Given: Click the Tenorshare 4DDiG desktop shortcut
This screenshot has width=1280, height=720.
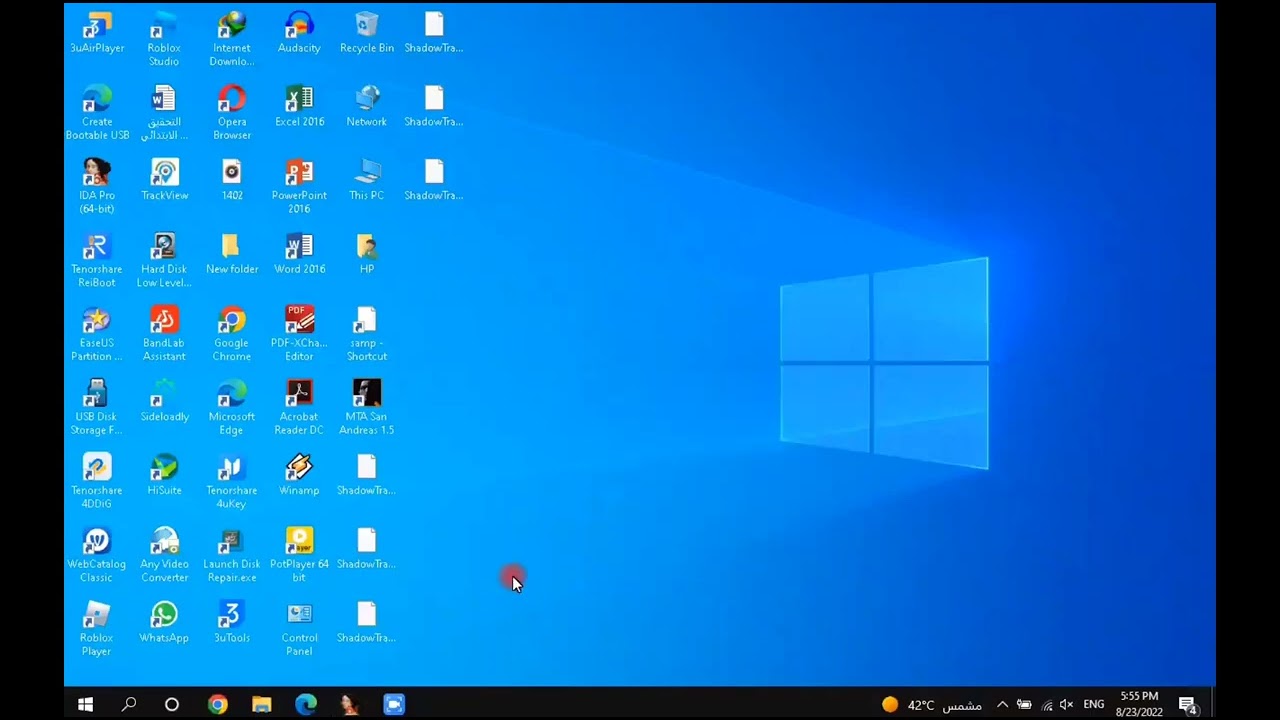Looking at the screenshot, I should 97,483.
